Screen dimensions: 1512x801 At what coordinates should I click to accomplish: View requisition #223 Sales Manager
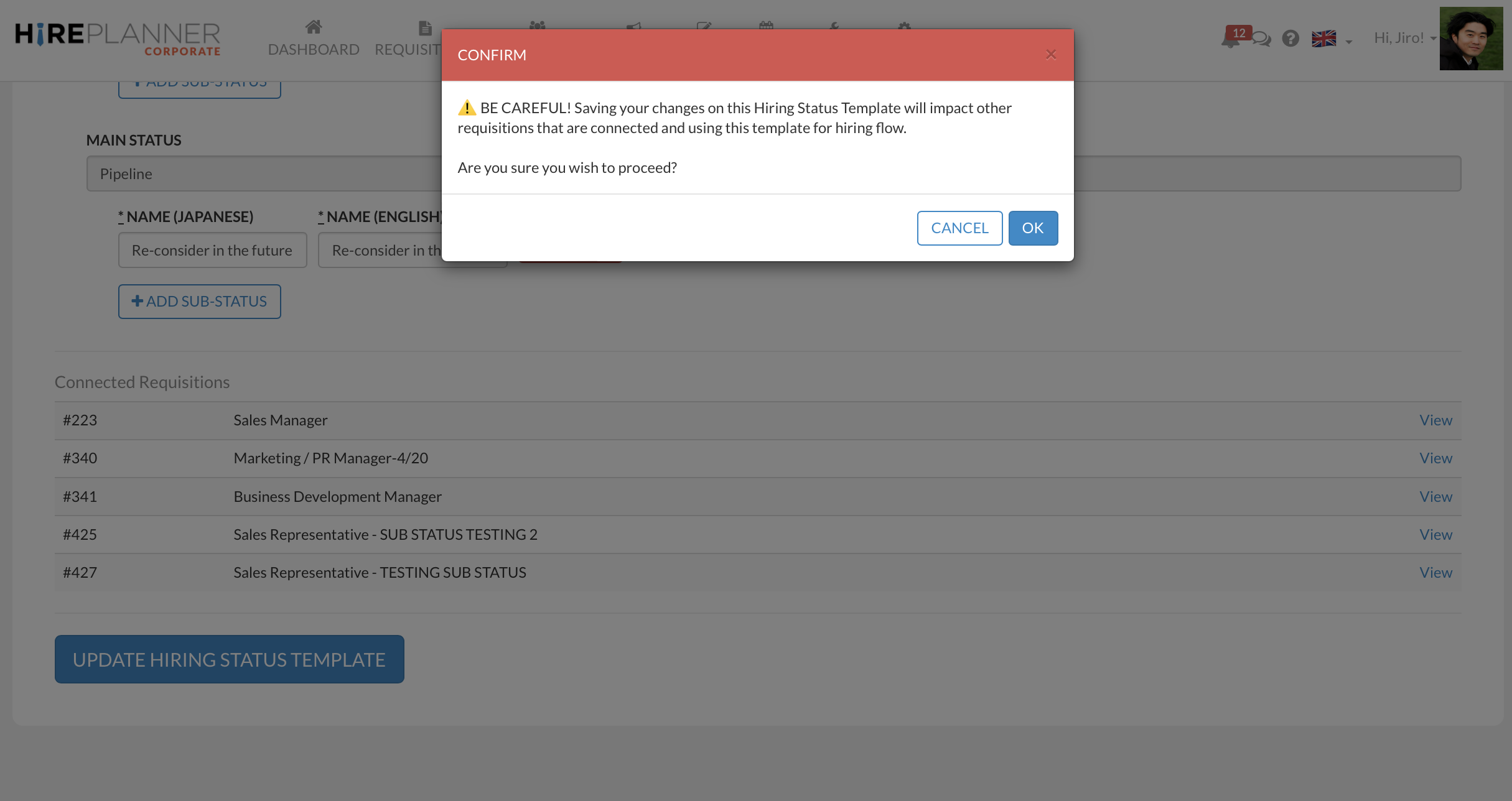[1435, 420]
